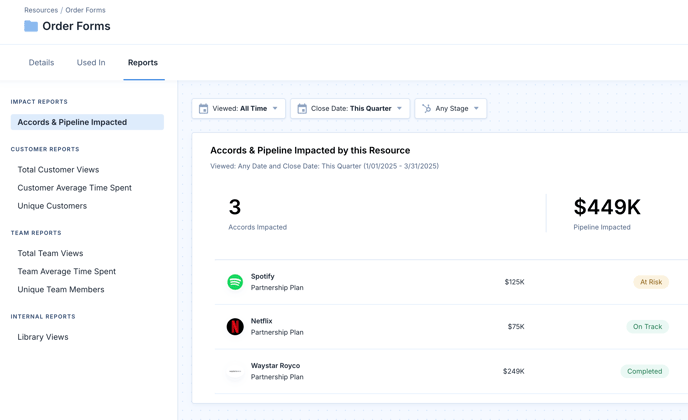
Task: Open Total Customer Views report
Action: pos(58,170)
